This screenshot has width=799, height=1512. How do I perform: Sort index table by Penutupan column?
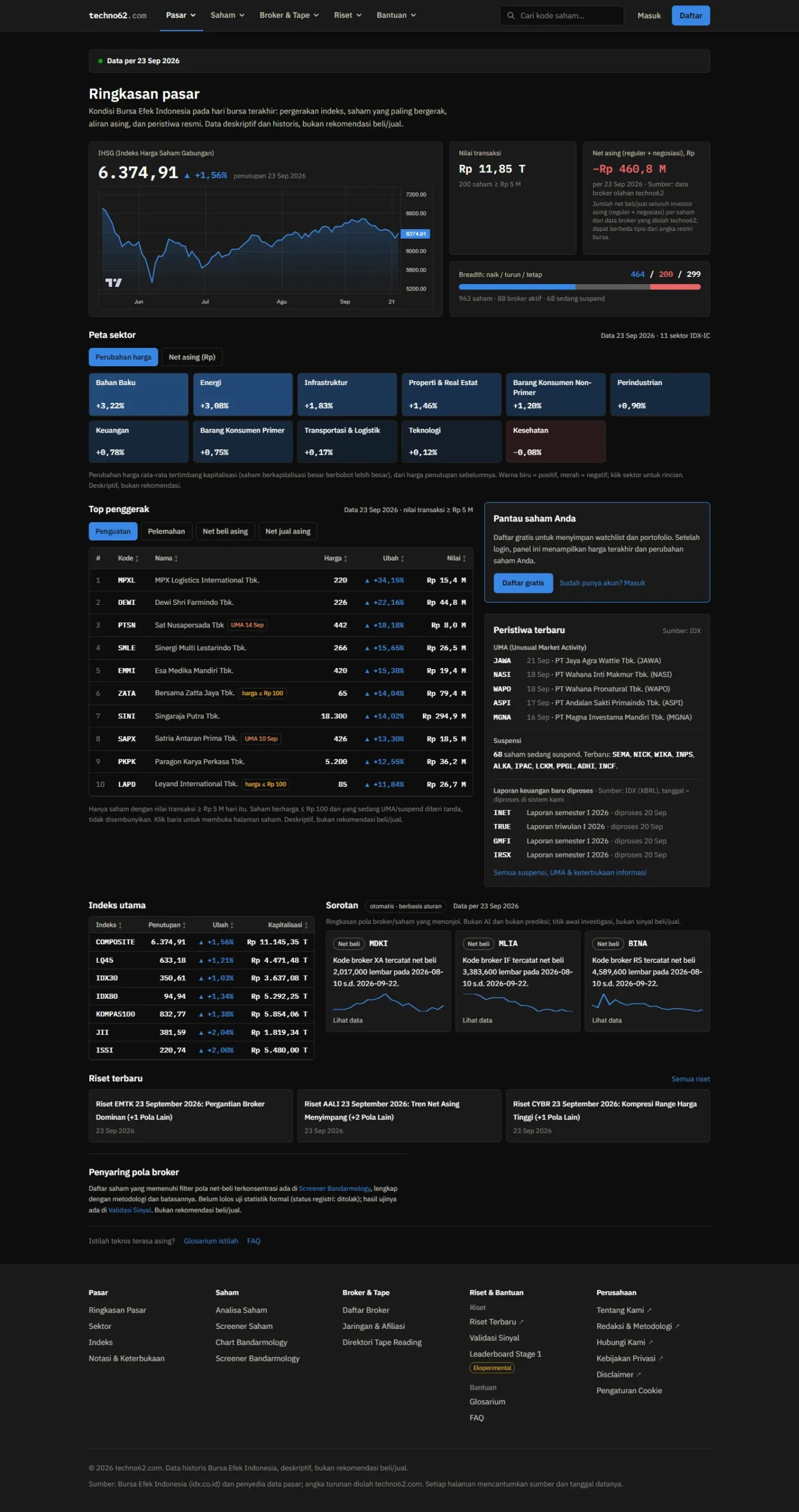click(167, 925)
